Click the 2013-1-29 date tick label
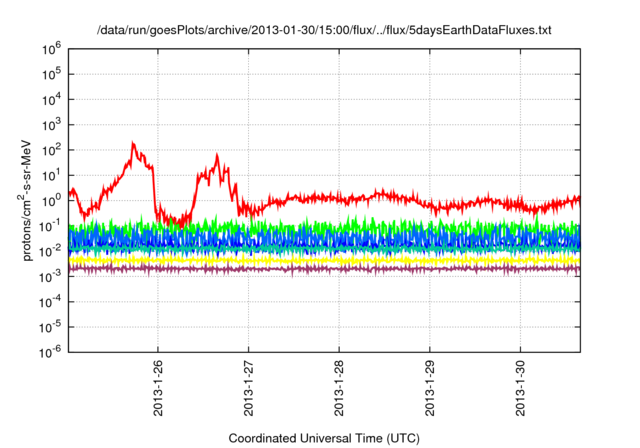The height and width of the screenshot is (448, 640). tap(429, 388)
